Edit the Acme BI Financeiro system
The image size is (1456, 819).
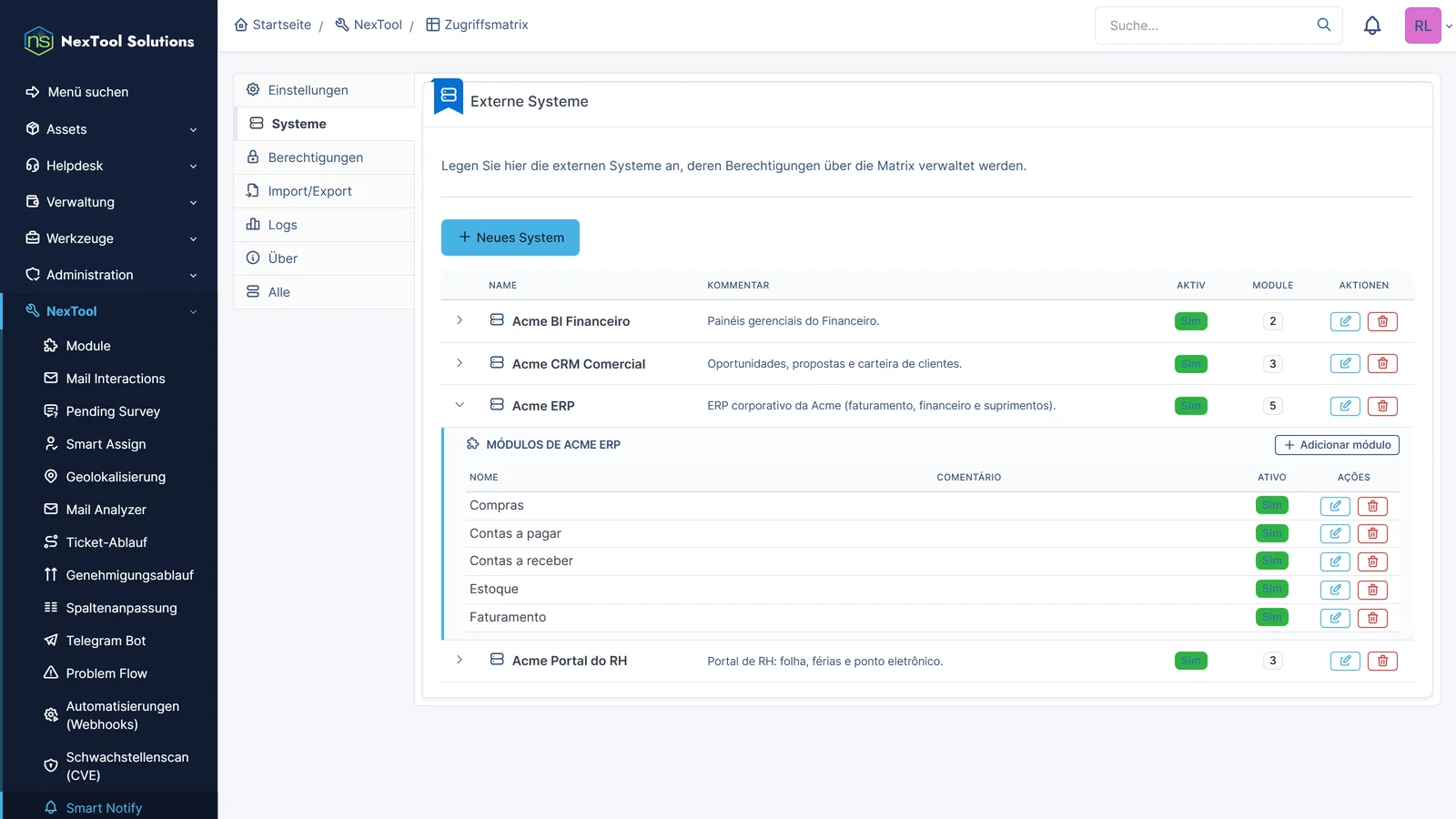(1345, 321)
